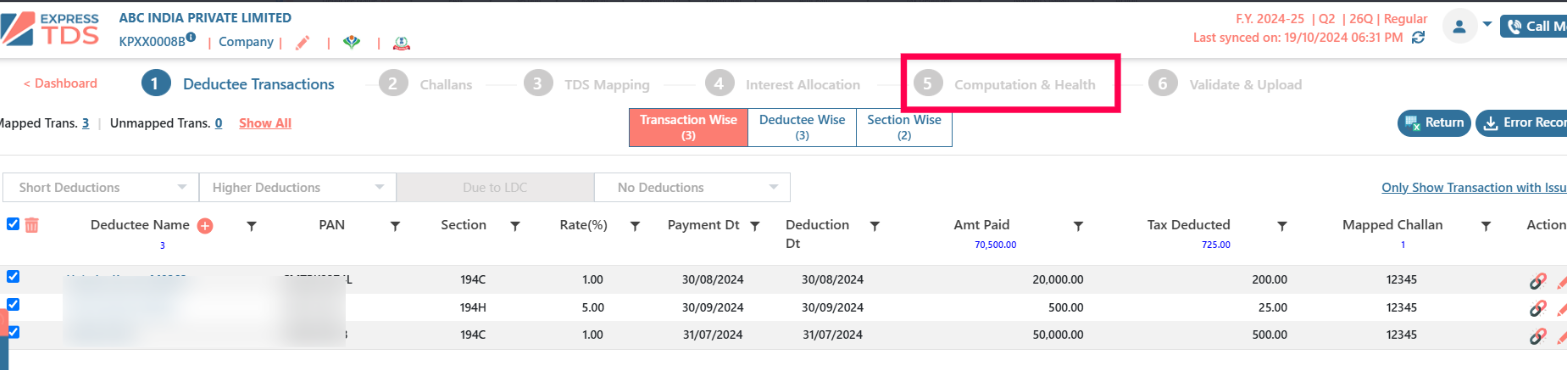Uncheck the checkbox for the 50,000.00 row
1567x370 pixels.
(13, 331)
